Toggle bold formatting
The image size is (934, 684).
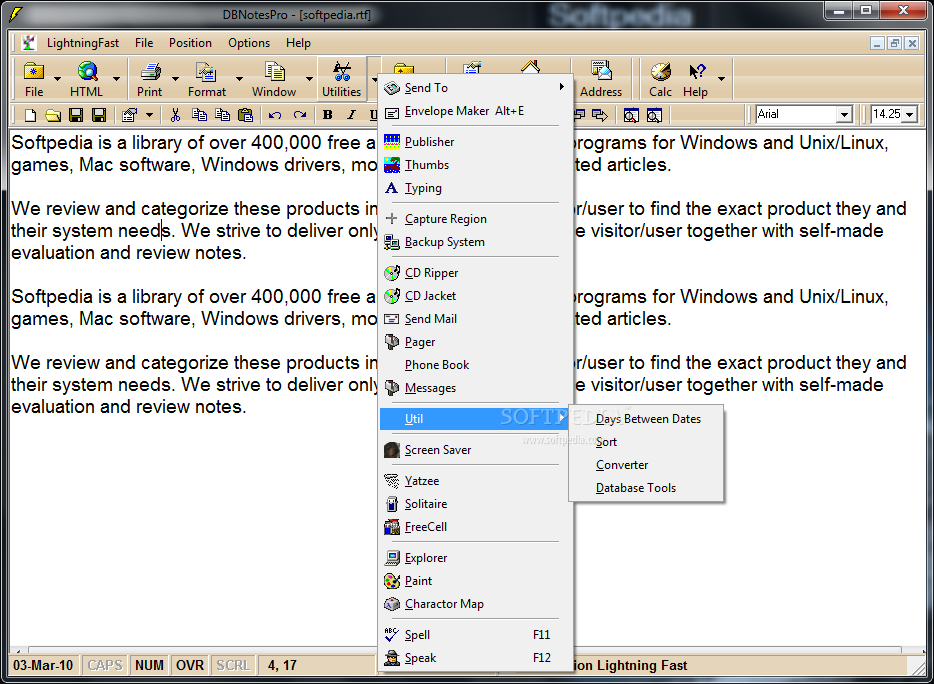[x=327, y=115]
